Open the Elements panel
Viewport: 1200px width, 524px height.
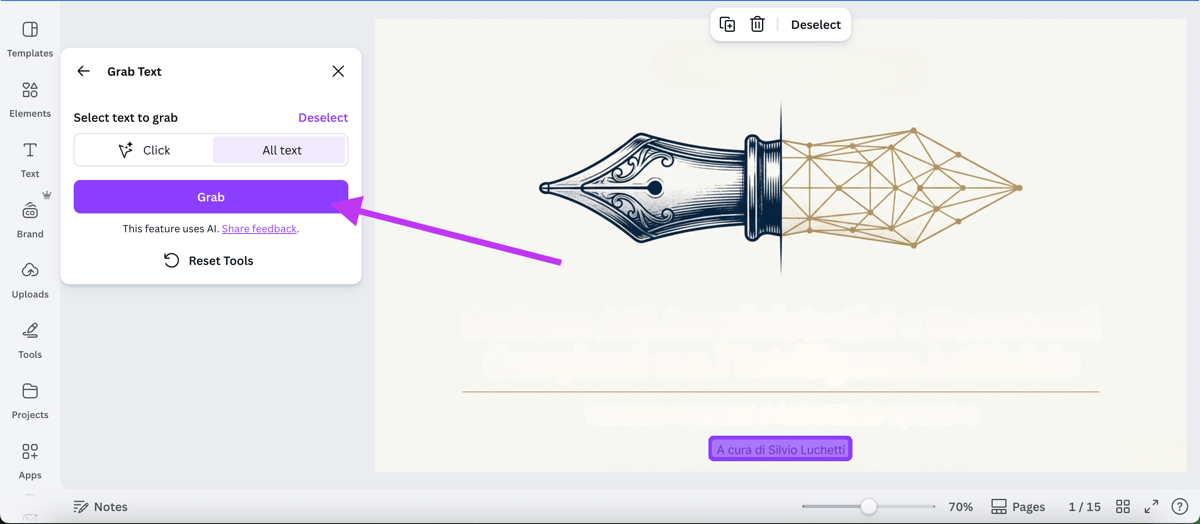(x=30, y=100)
